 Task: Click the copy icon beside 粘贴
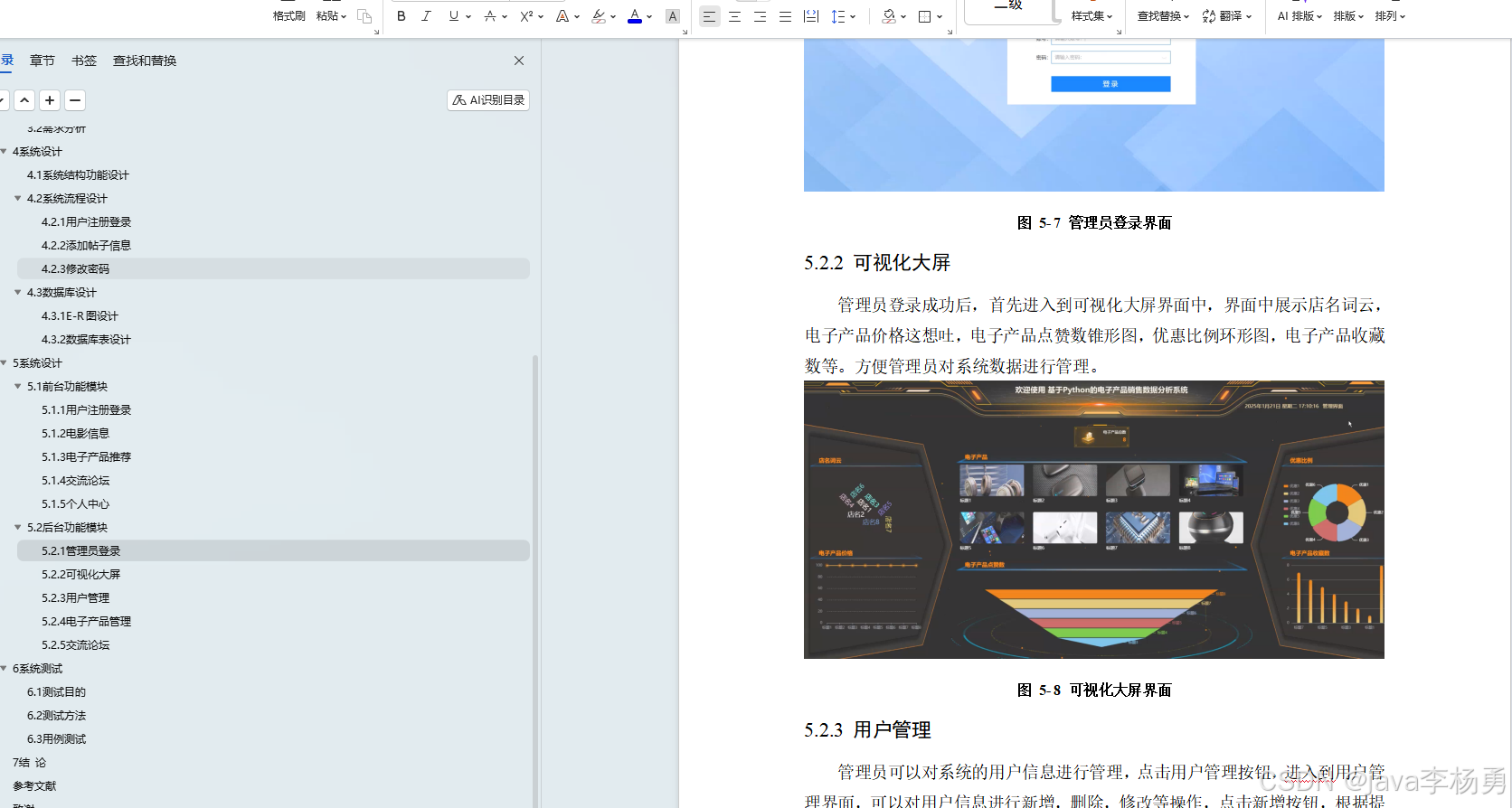click(x=364, y=16)
